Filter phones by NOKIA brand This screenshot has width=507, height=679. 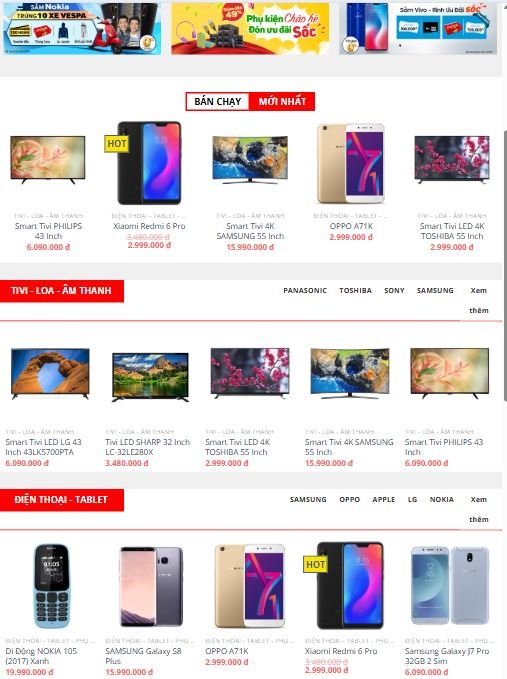tap(442, 499)
